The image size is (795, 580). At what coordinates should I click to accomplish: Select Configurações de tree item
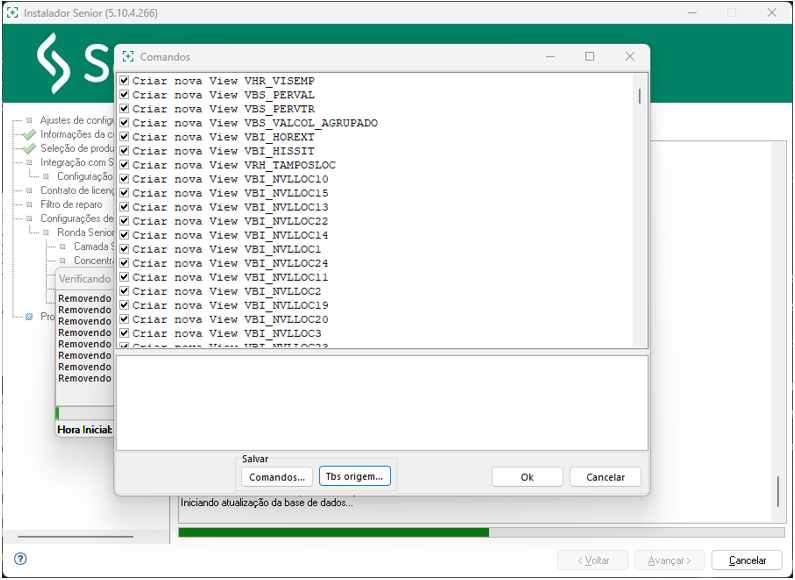pos(77,219)
